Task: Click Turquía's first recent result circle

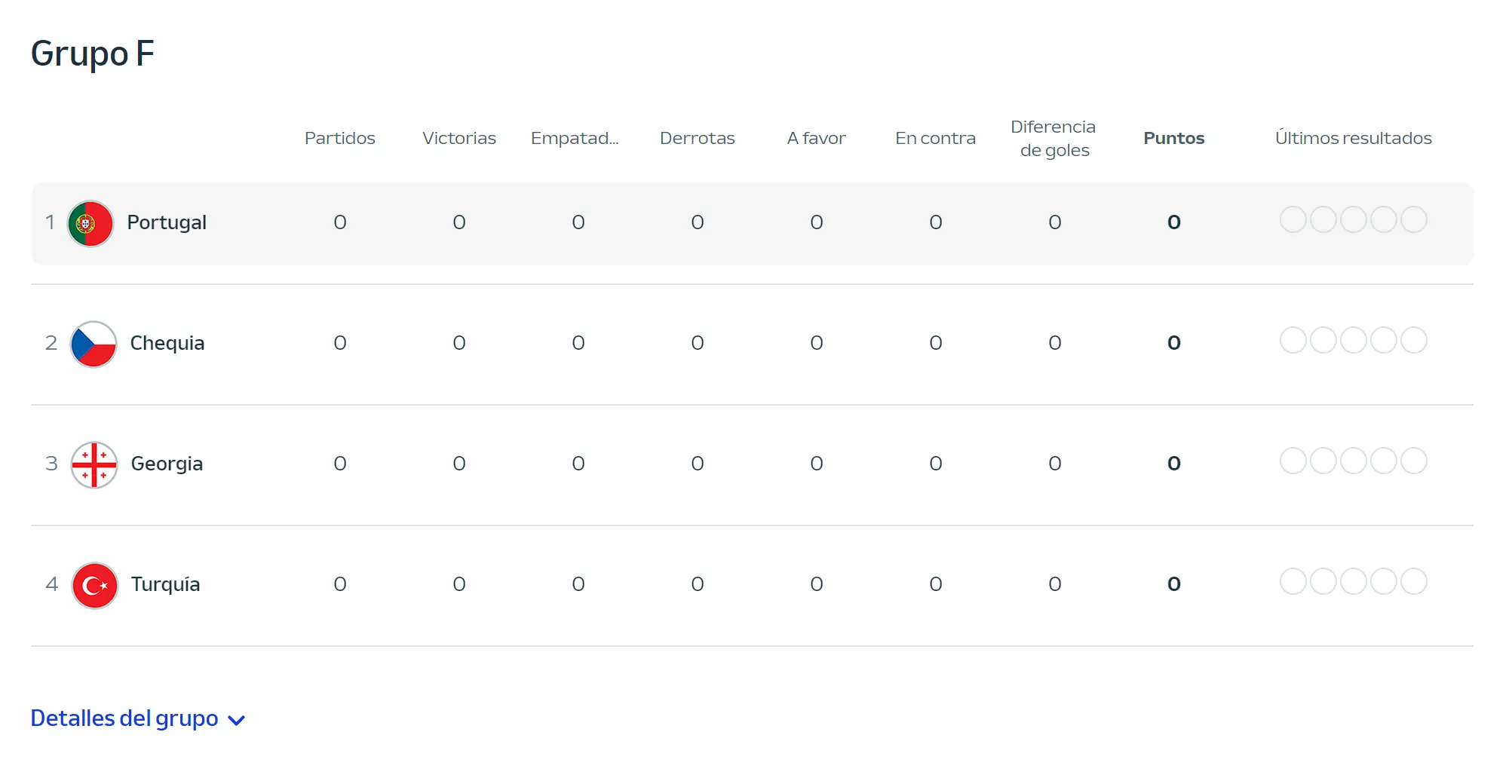Action: coord(1293,581)
